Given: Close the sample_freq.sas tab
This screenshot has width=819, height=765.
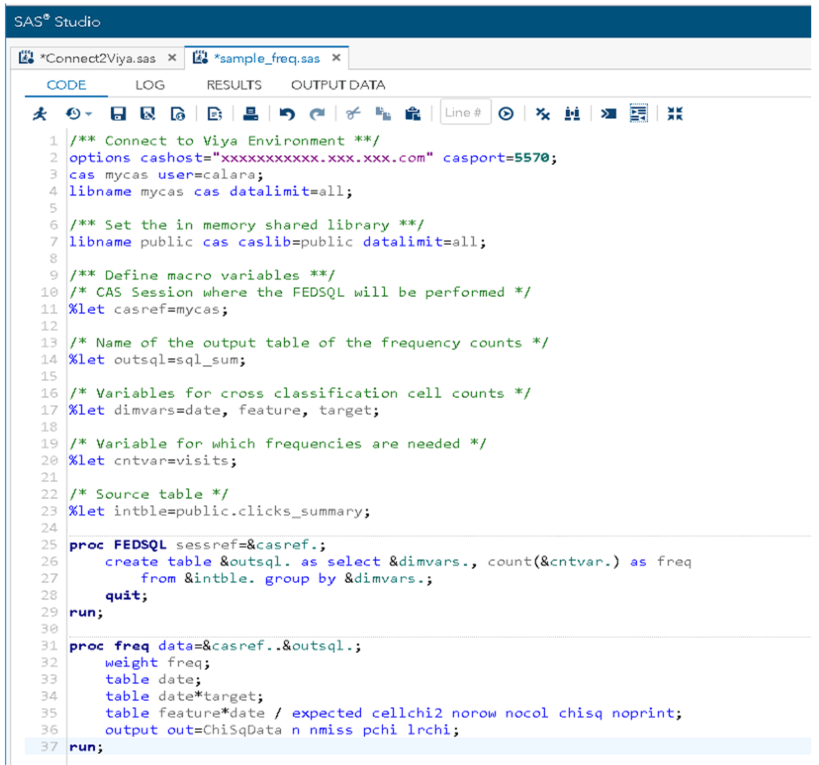Looking at the screenshot, I should pos(336,57).
